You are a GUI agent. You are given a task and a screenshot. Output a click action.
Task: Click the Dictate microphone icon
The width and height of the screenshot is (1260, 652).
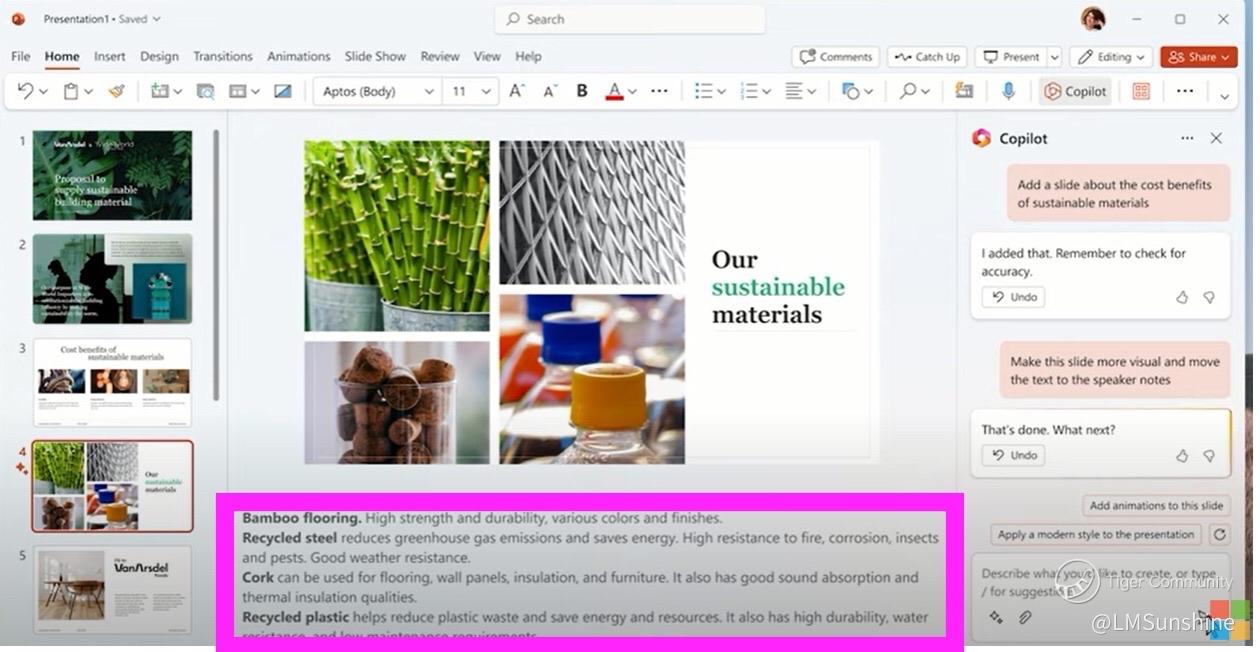point(1008,91)
